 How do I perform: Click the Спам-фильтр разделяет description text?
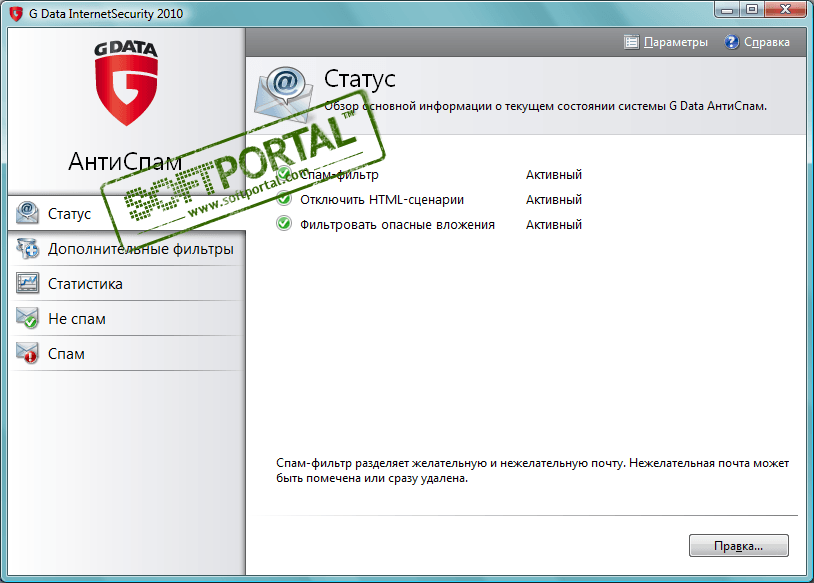click(x=532, y=470)
